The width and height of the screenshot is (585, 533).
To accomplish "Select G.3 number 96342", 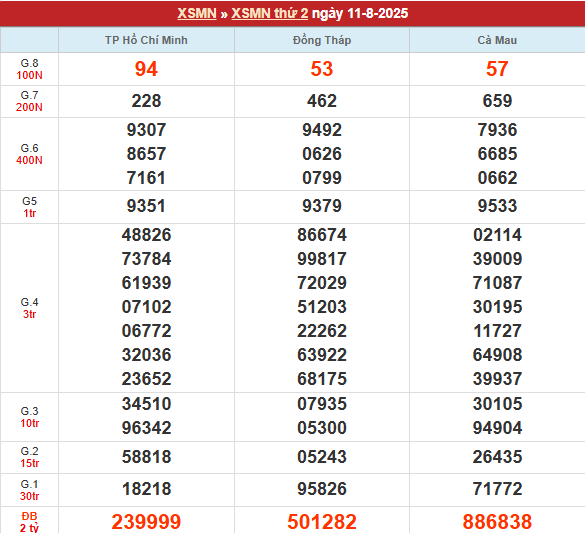I will pos(146,428).
